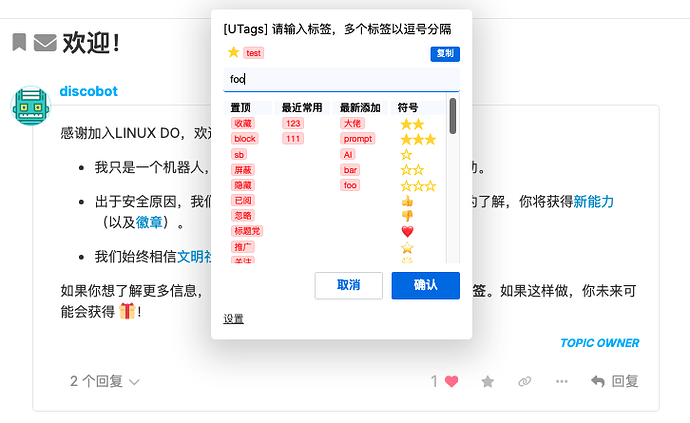Click the star bookmark icon under the post
Image resolution: width=690 pixels, height=423 pixels.
click(488, 381)
